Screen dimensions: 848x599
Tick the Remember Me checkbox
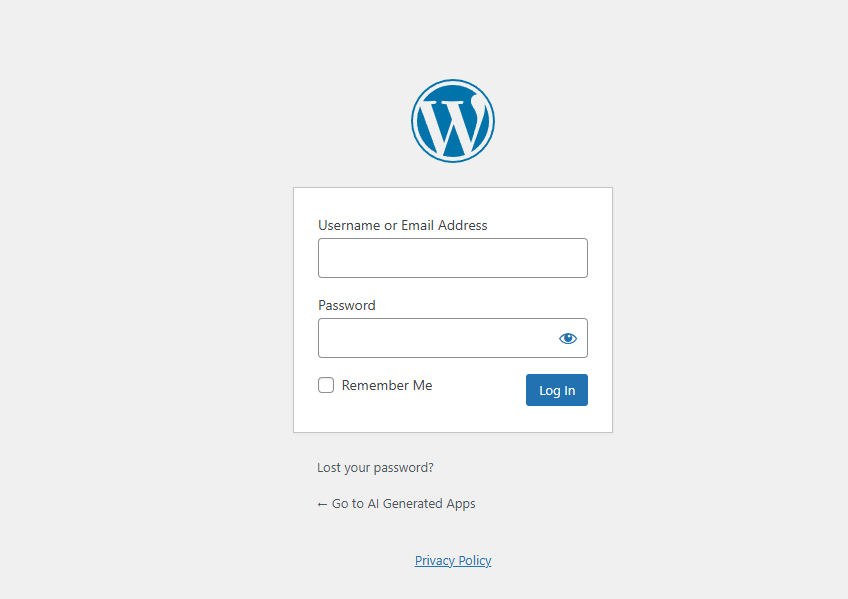click(326, 385)
